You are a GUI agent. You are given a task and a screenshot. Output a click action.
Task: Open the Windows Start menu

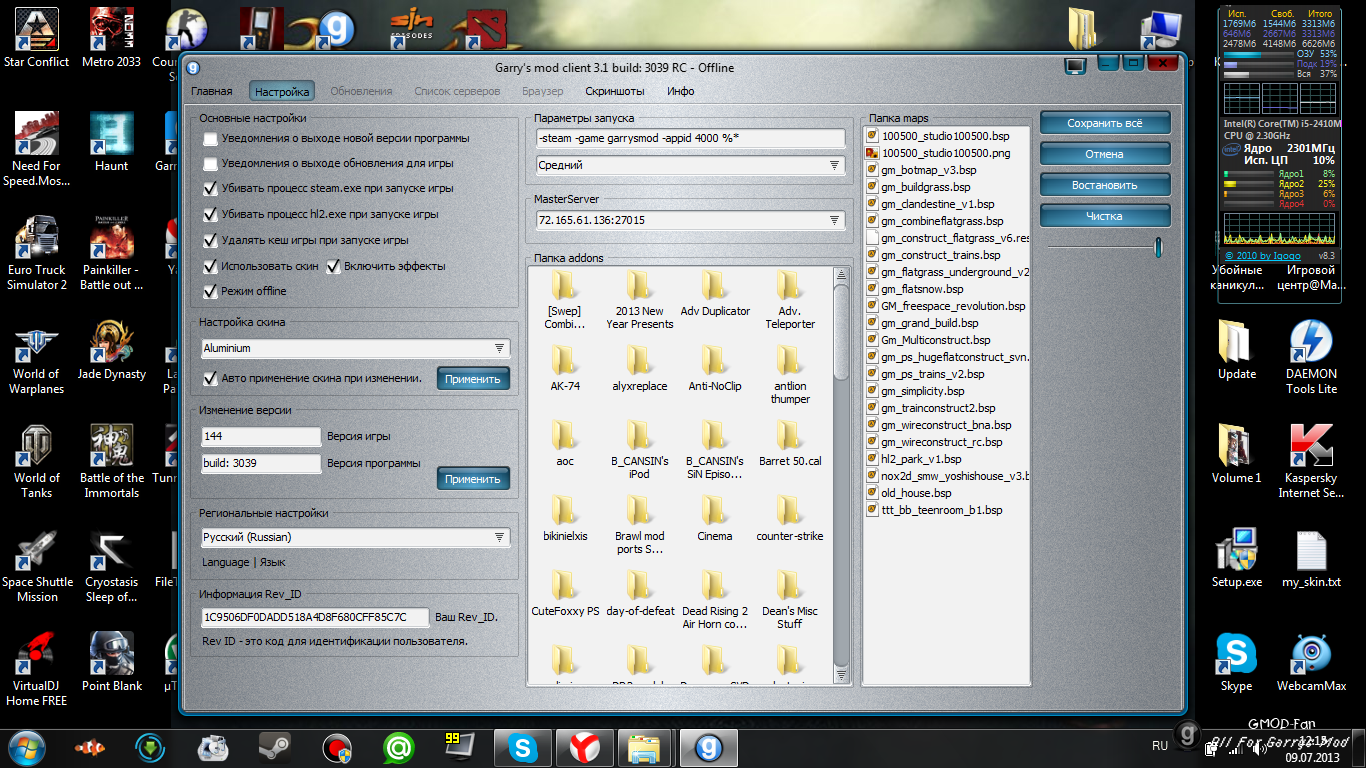click(x=26, y=747)
